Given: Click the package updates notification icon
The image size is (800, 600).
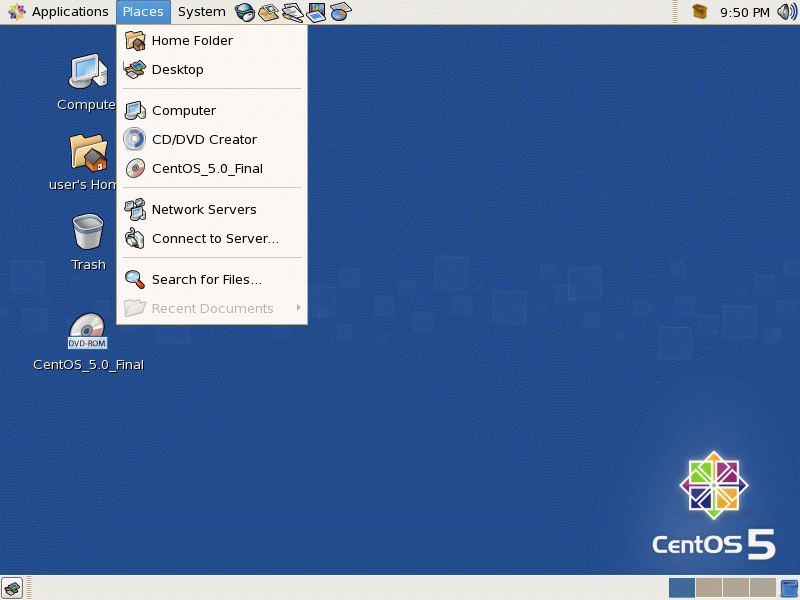Looking at the screenshot, I should [x=699, y=11].
